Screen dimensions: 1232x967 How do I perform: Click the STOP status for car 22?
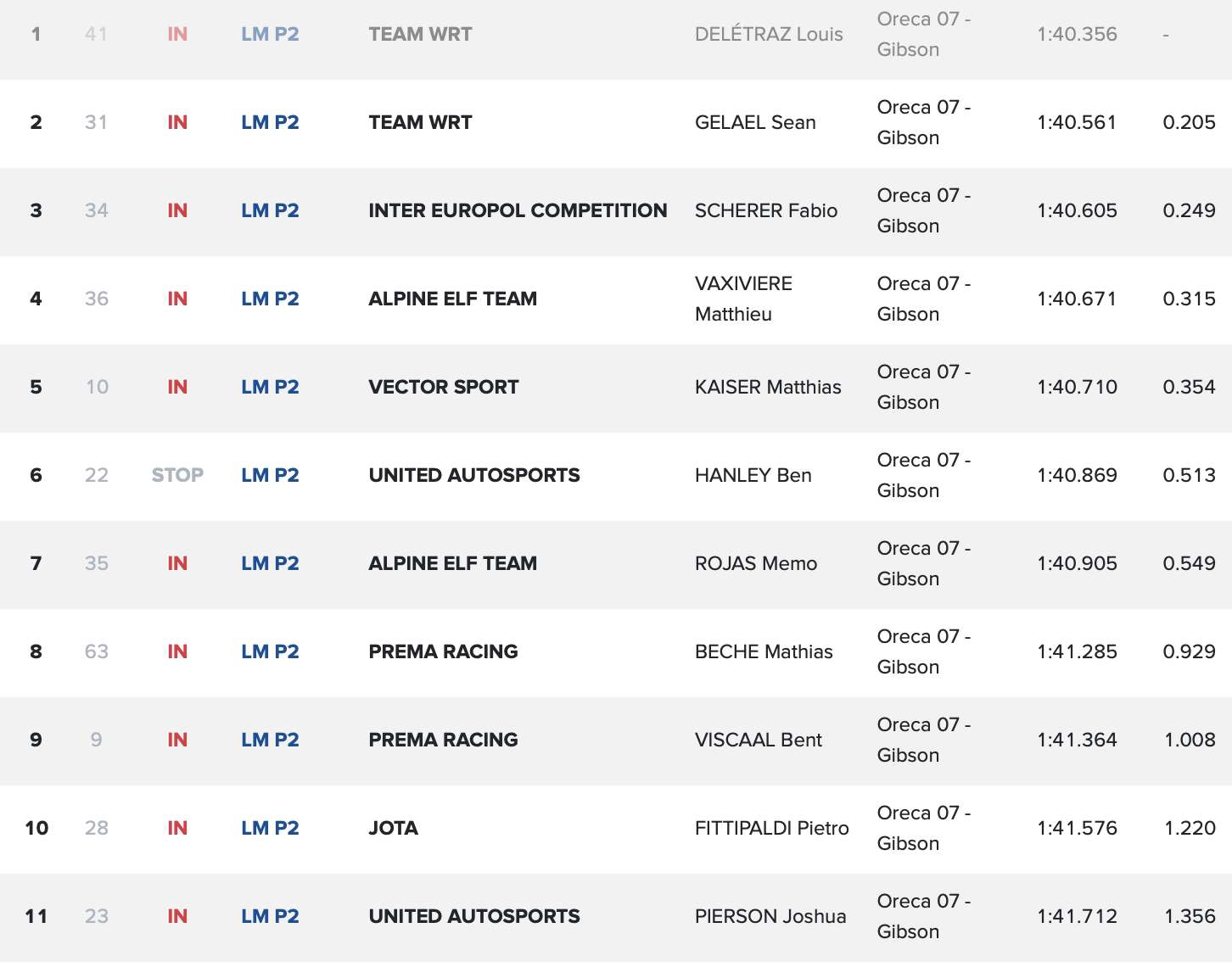pyautogui.click(x=177, y=475)
